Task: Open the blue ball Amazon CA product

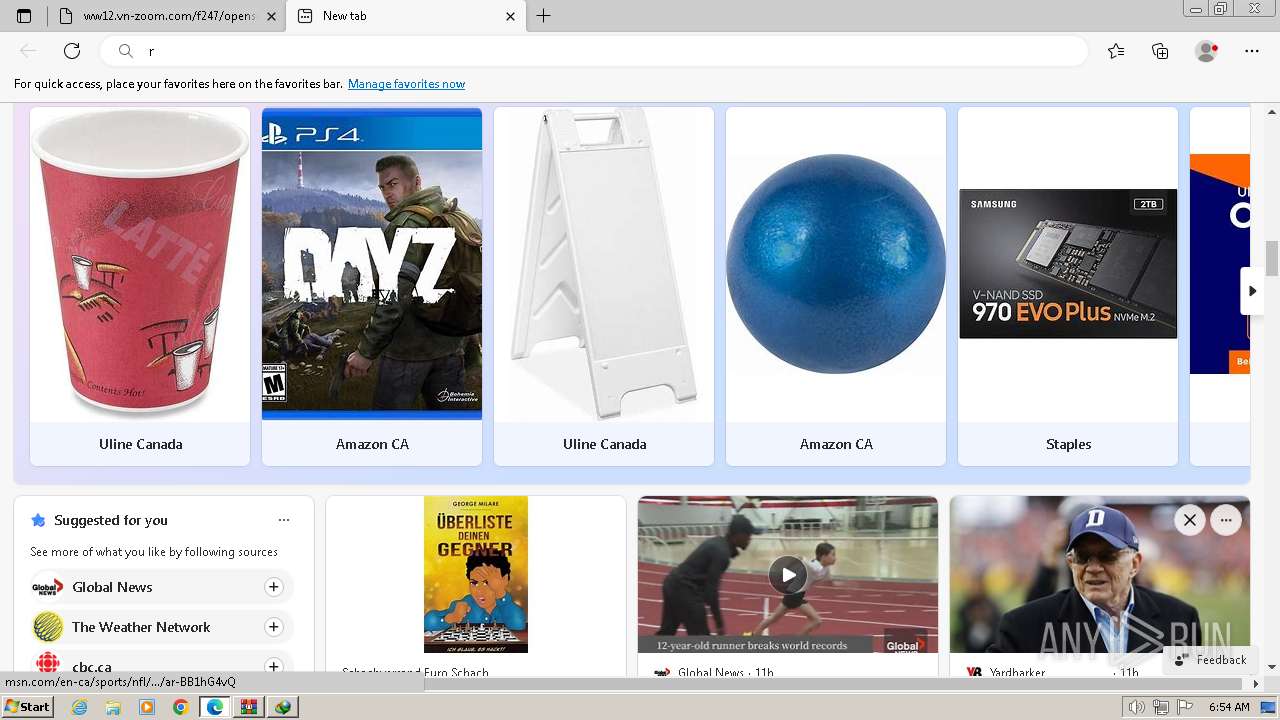Action: [x=836, y=286]
